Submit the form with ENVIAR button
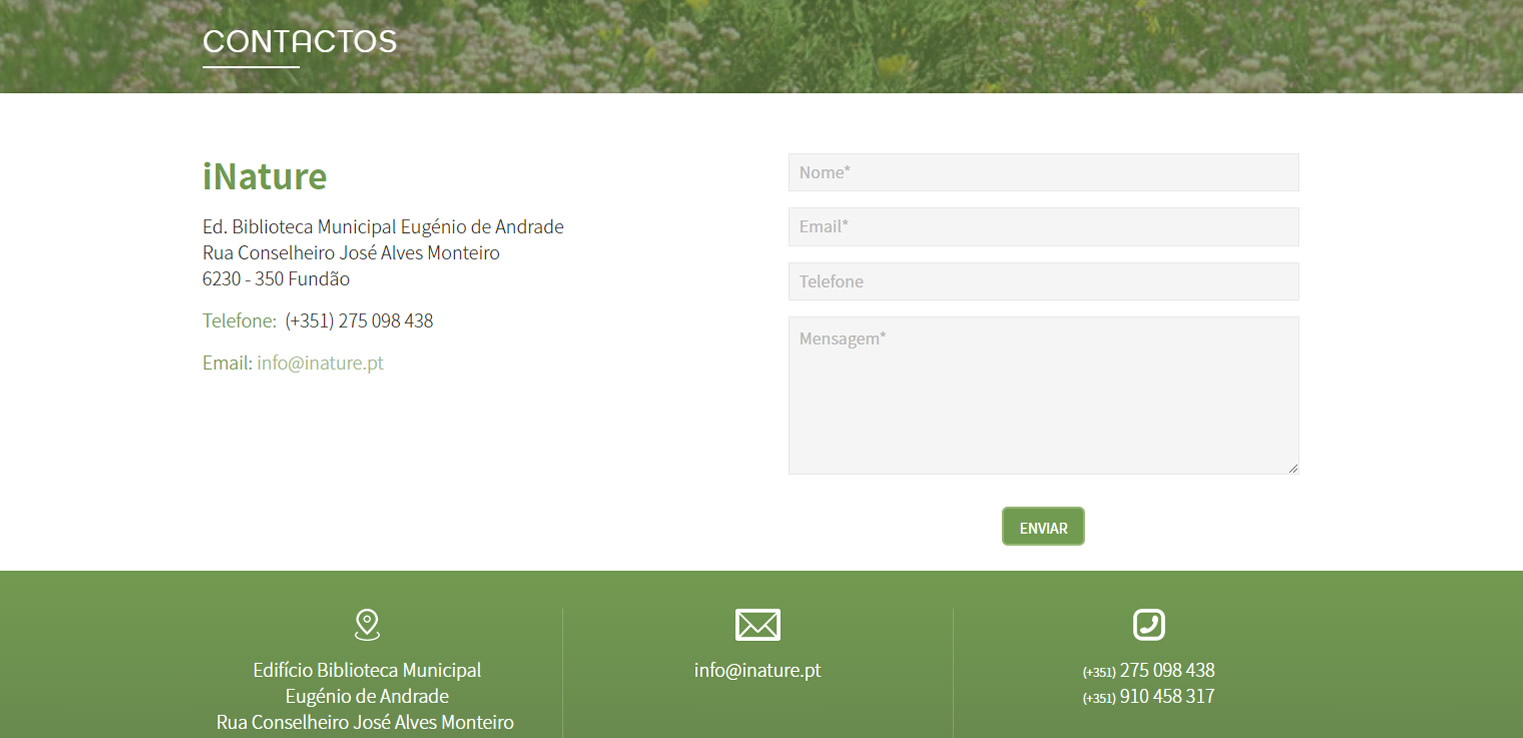This screenshot has height=738, width=1523. point(1043,527)
